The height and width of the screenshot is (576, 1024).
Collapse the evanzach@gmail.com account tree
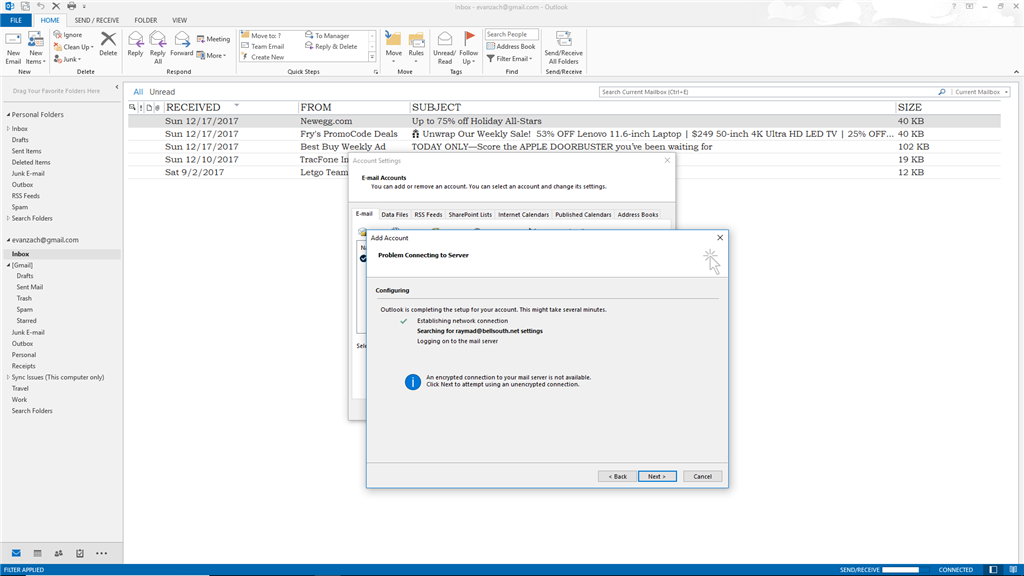pos(8,240)
